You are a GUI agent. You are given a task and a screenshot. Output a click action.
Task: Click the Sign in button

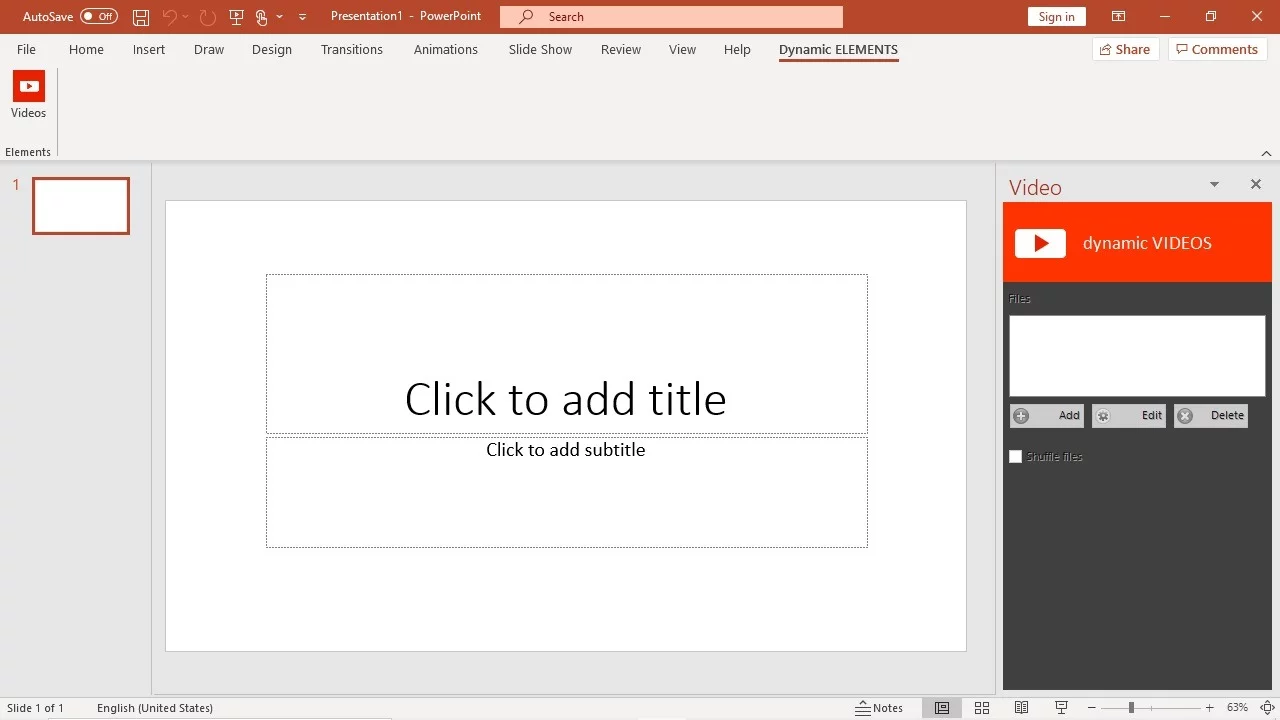[x=1056, y=17]
